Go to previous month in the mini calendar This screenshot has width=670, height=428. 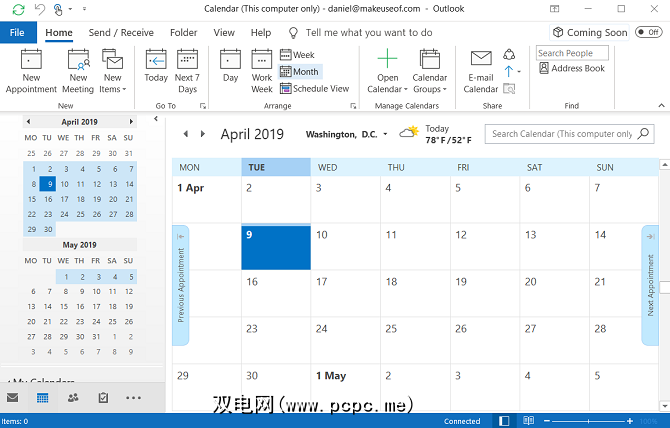pos(28,122)
